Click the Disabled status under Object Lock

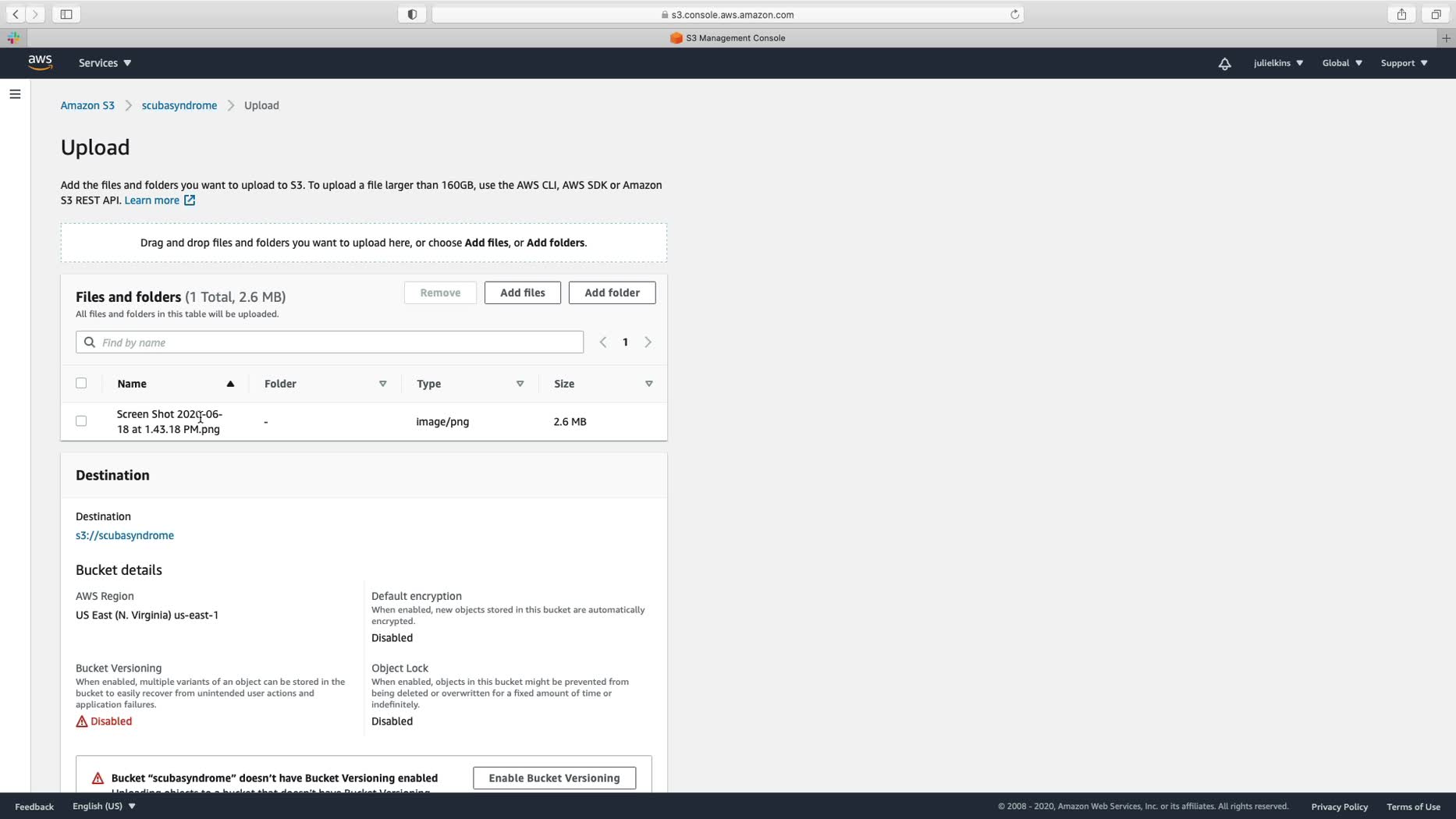click(x=392, y=721)
